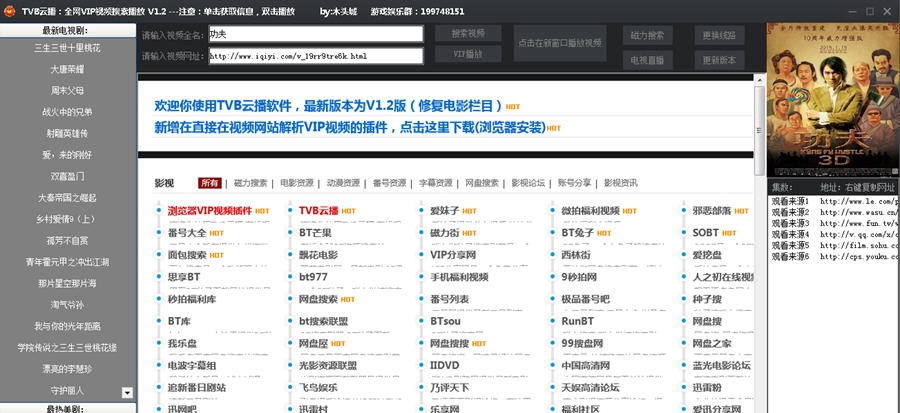
Task: Click the 更新版本 button
Action: tap(719, 60)
